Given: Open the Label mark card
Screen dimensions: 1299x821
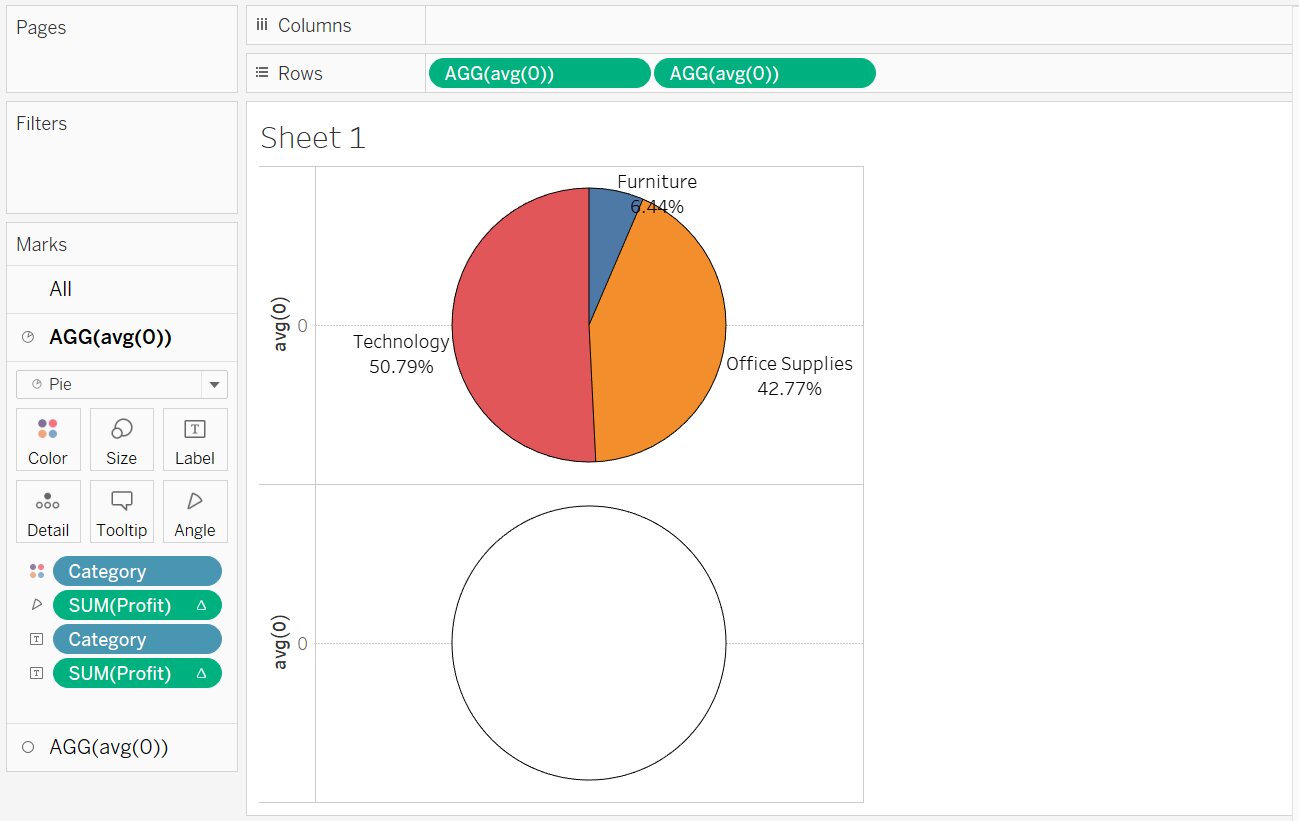Looking at the screenshot, I should 195,439.
